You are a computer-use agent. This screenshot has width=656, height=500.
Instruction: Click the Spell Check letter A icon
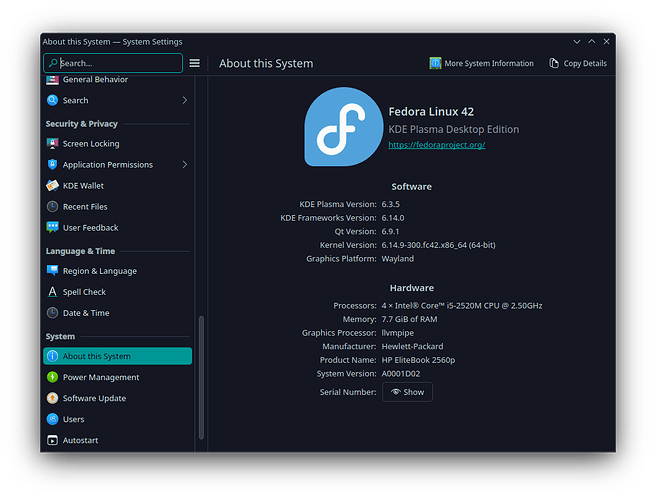pos(52,292)
